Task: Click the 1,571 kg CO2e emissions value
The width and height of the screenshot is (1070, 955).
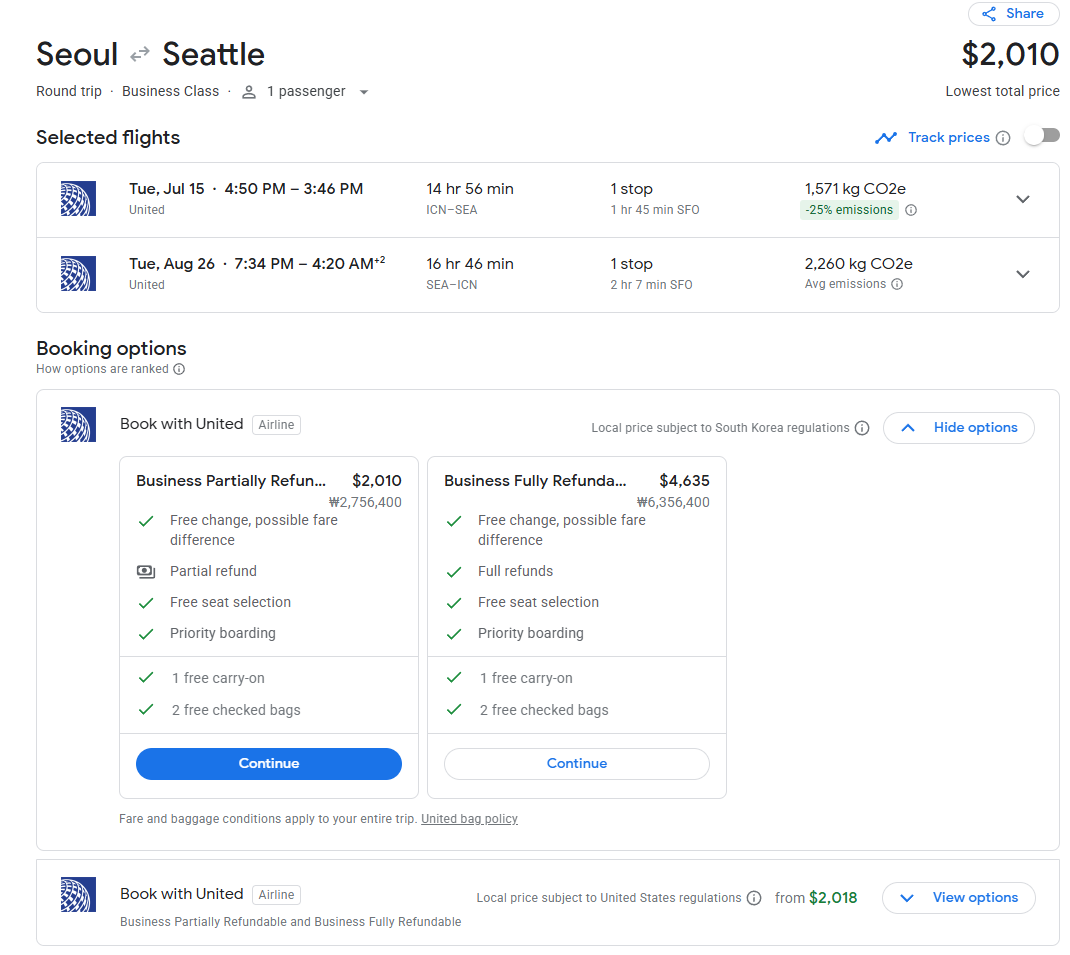Action: click(x=855, y=189)
